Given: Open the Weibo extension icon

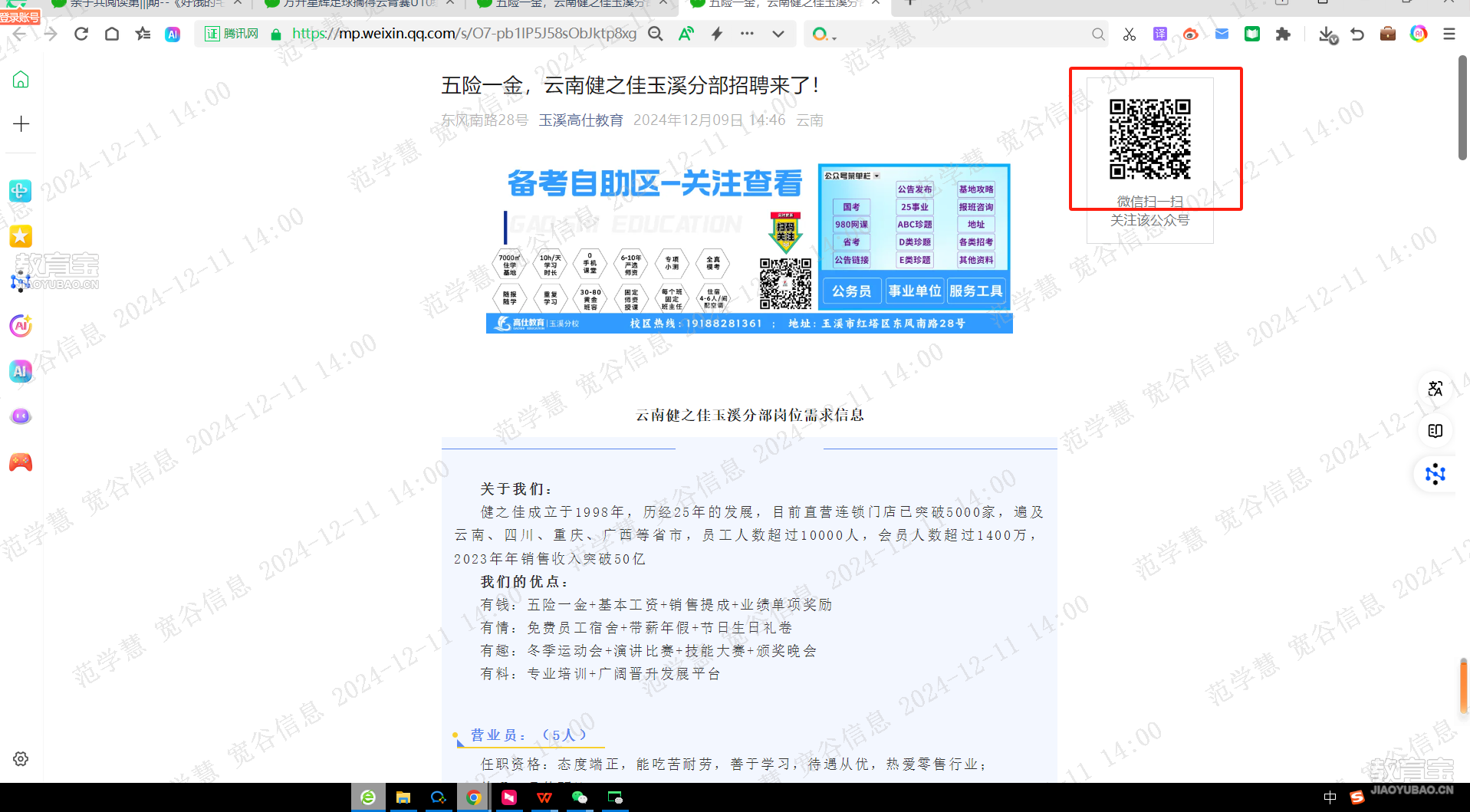Looking at the screenshot, I should 1191,34.
